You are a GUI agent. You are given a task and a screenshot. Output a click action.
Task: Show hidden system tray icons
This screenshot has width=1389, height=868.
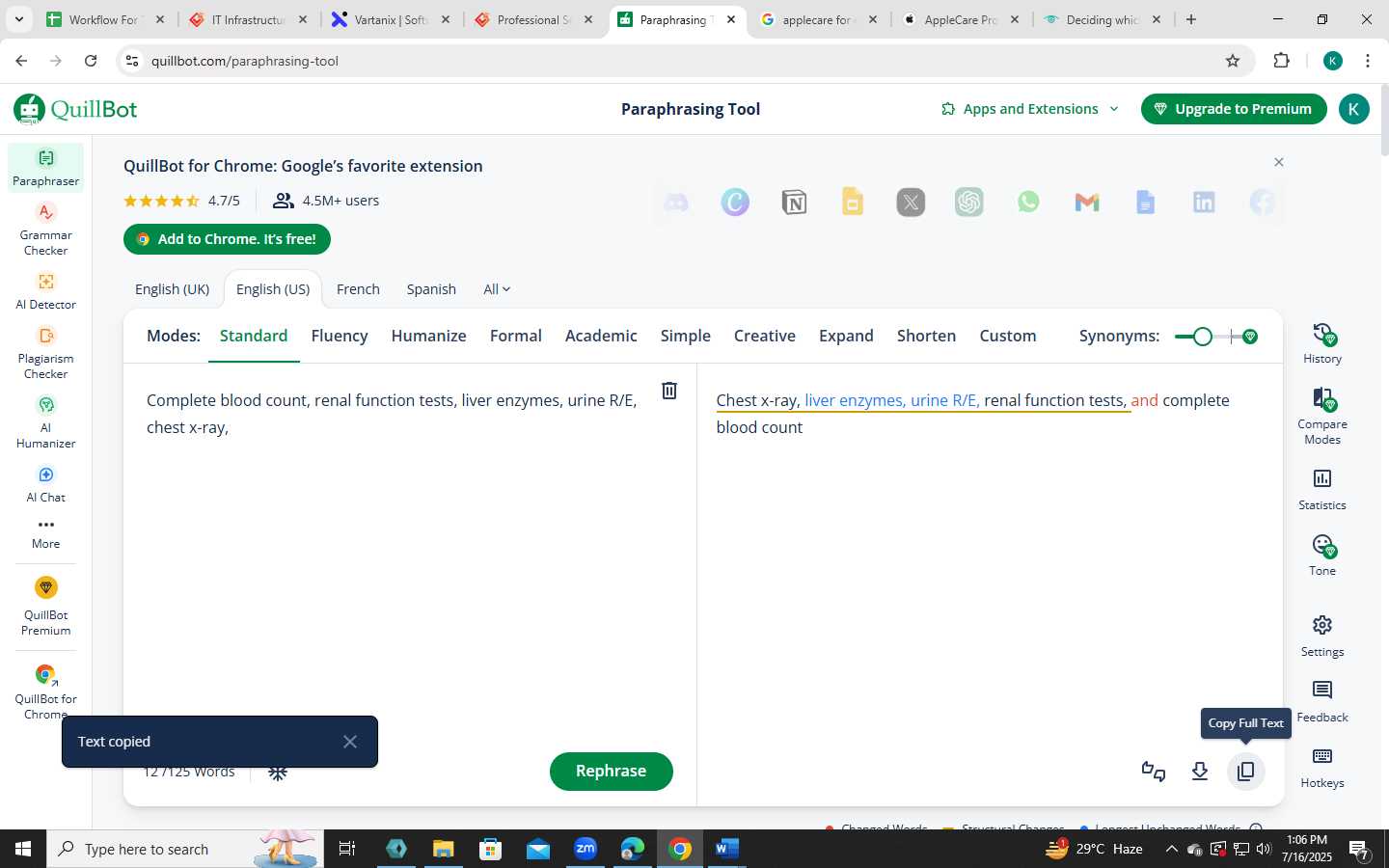1171,849
